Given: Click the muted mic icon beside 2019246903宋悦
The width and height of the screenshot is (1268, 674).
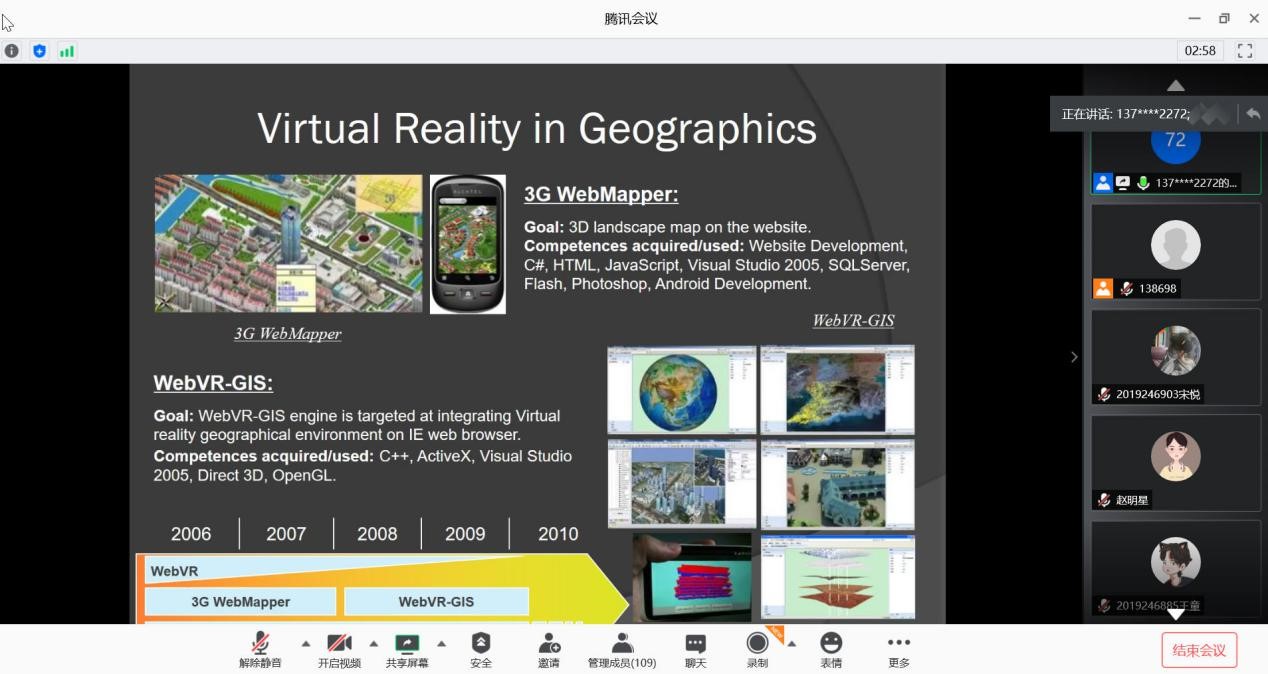Looking at the screenshot, I should point(1104,394).
